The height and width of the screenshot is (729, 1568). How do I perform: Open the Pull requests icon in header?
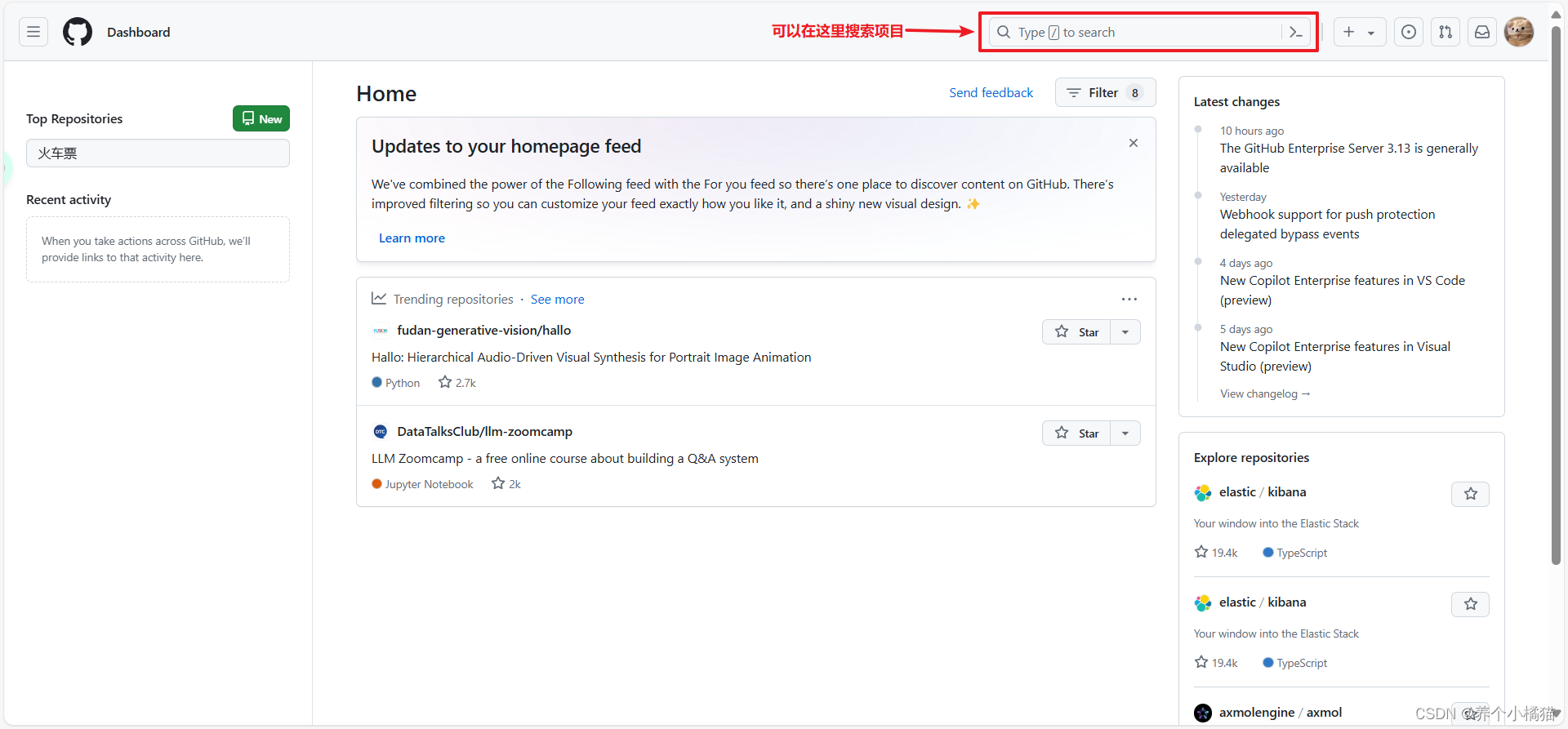(1445, 32)
